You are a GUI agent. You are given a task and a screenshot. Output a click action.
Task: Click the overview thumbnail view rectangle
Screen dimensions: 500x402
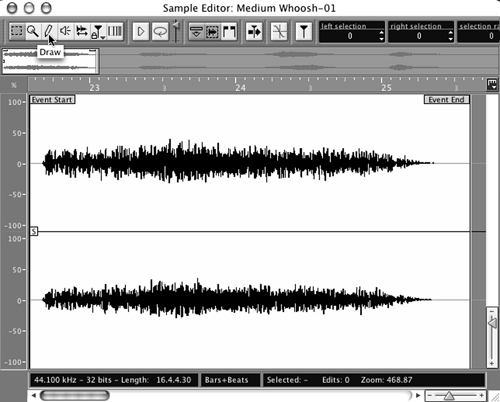click(51, 61)
